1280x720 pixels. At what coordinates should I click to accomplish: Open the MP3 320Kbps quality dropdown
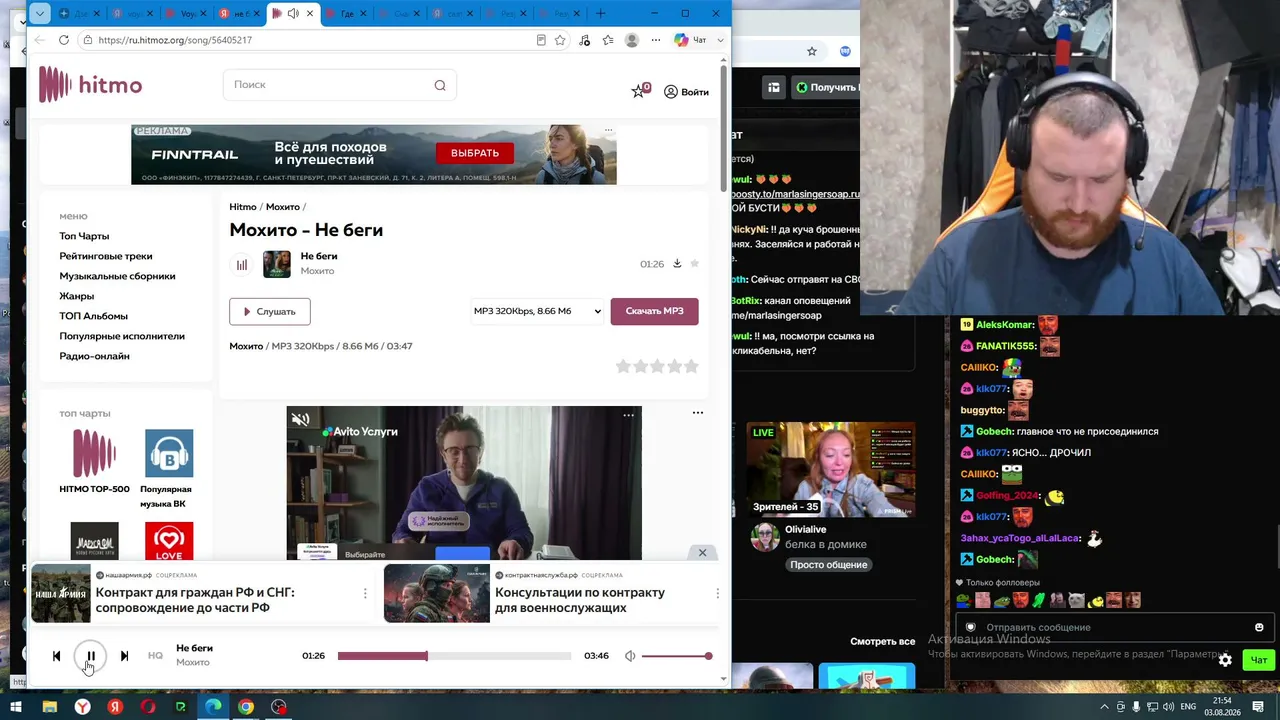(x=538, y=311)
